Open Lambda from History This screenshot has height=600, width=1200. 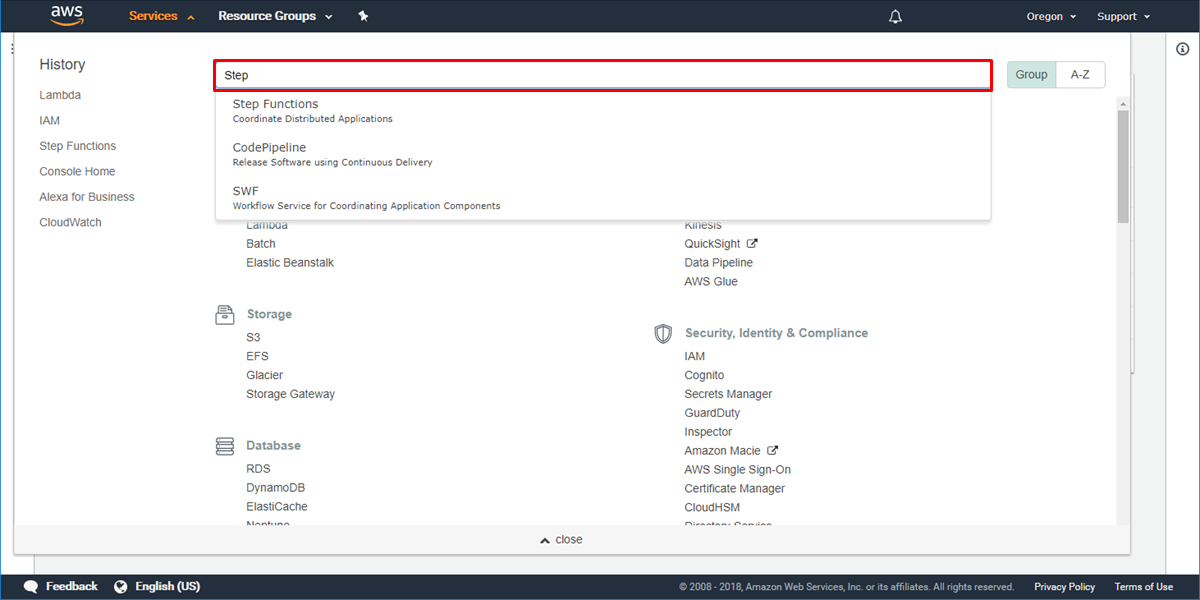pos(60,95)
